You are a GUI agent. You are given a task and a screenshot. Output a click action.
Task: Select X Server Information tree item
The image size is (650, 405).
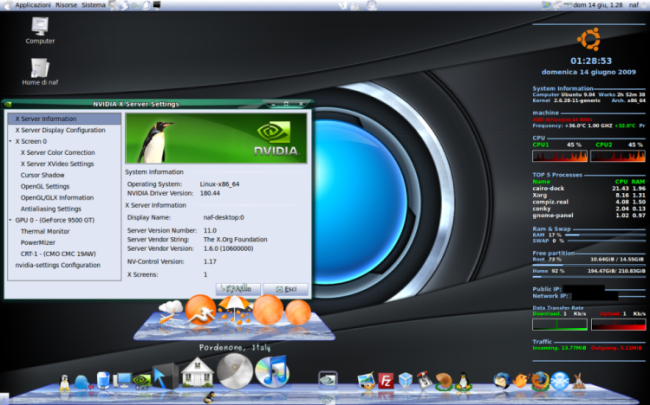(65, 119)
